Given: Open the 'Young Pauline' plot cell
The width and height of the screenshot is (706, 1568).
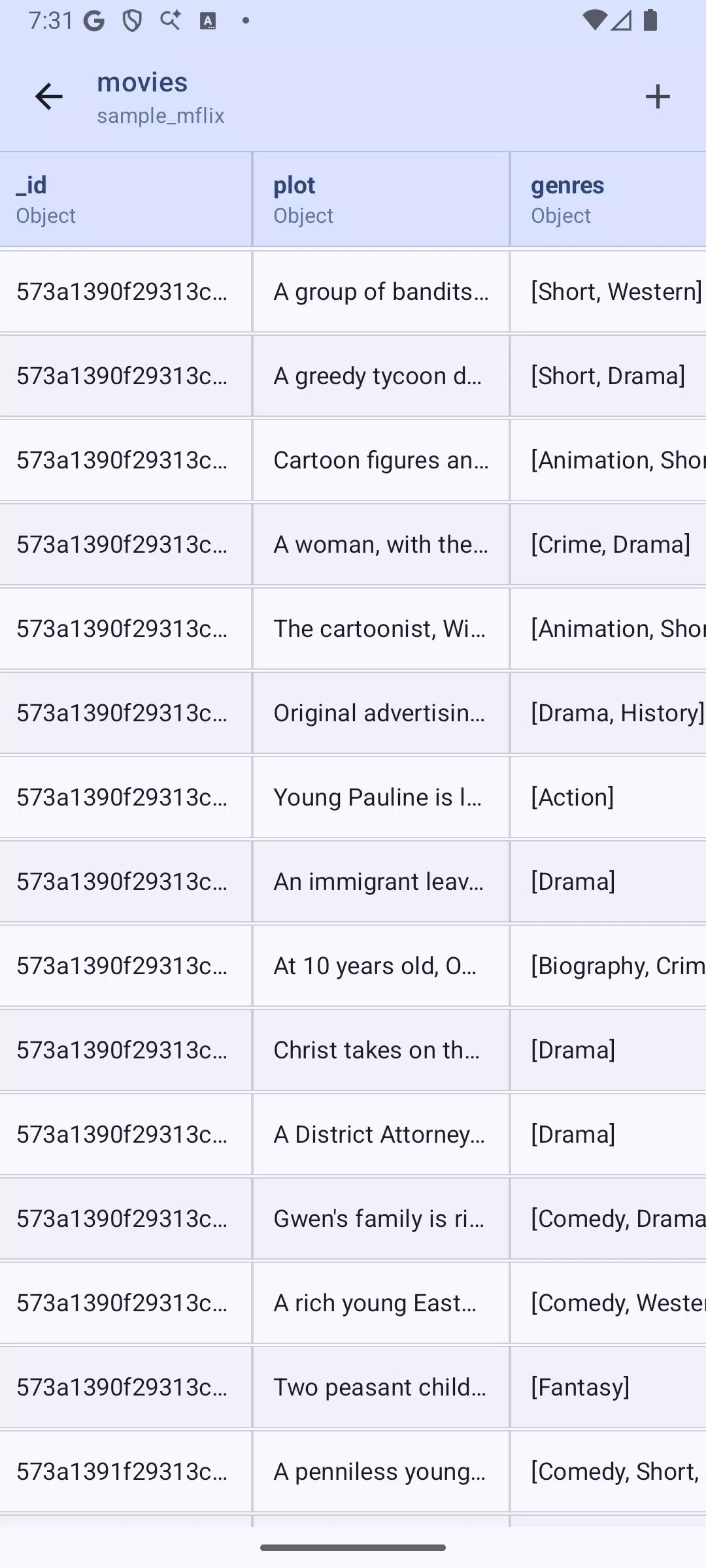Looking at the screenshot, I should coord(381,797).
